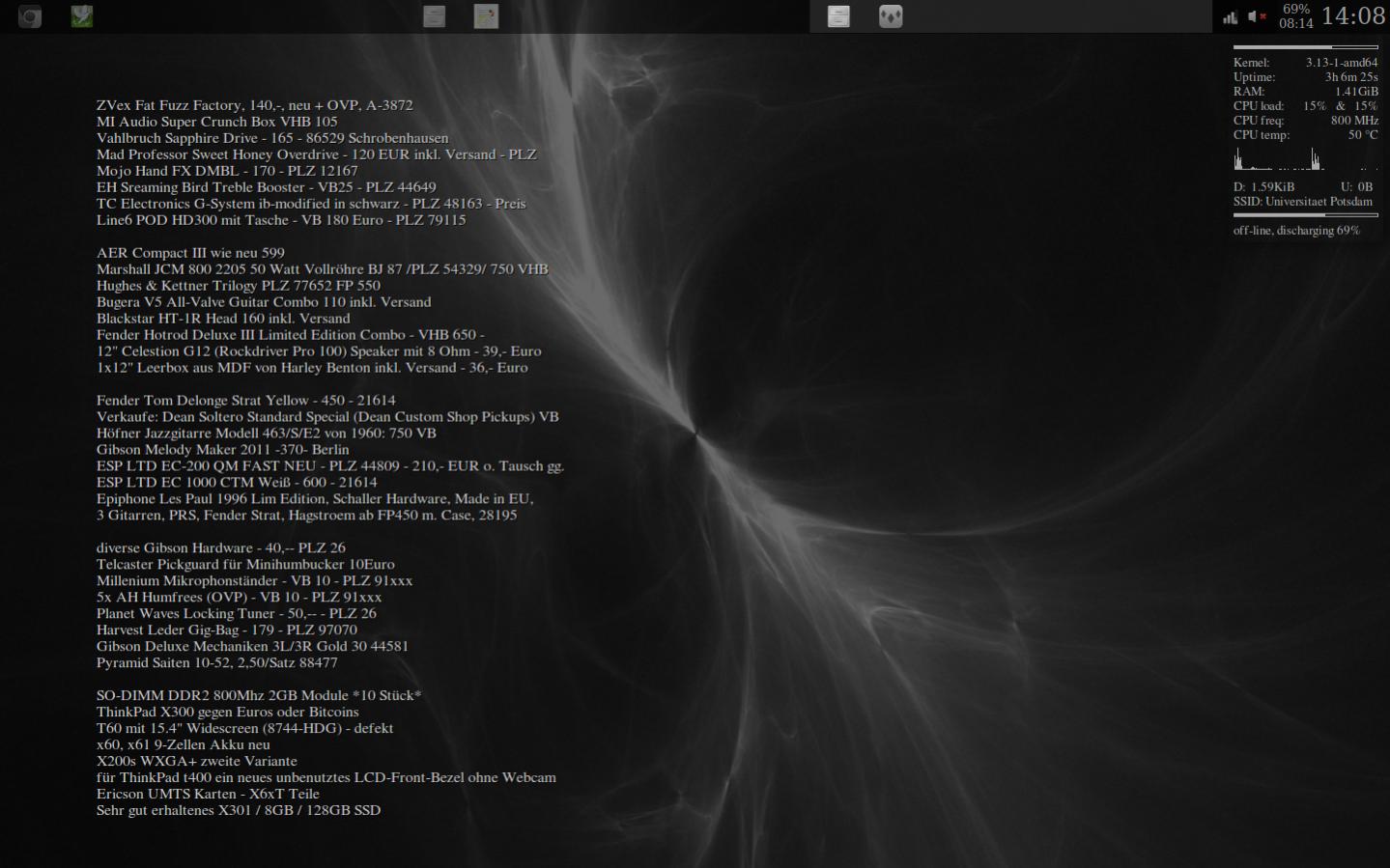Click the RAM 1.41GiB readout
This screenshot has width=1390, height=868.
pyautogui.click(x=1305, y=92)
